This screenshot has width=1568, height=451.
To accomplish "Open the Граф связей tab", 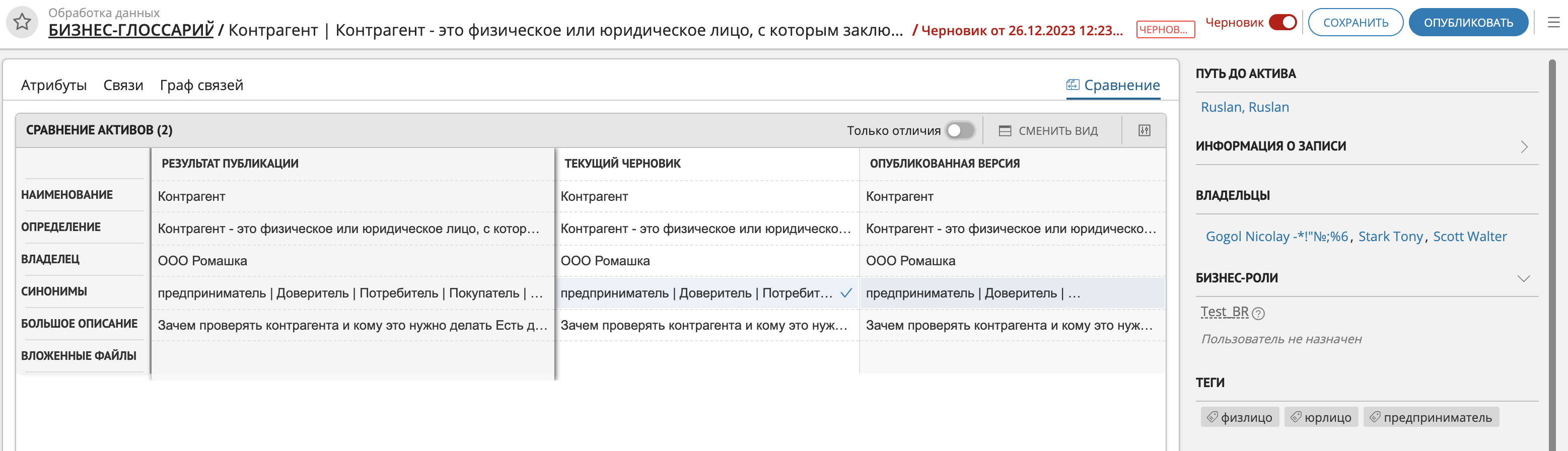I will 201,85.
